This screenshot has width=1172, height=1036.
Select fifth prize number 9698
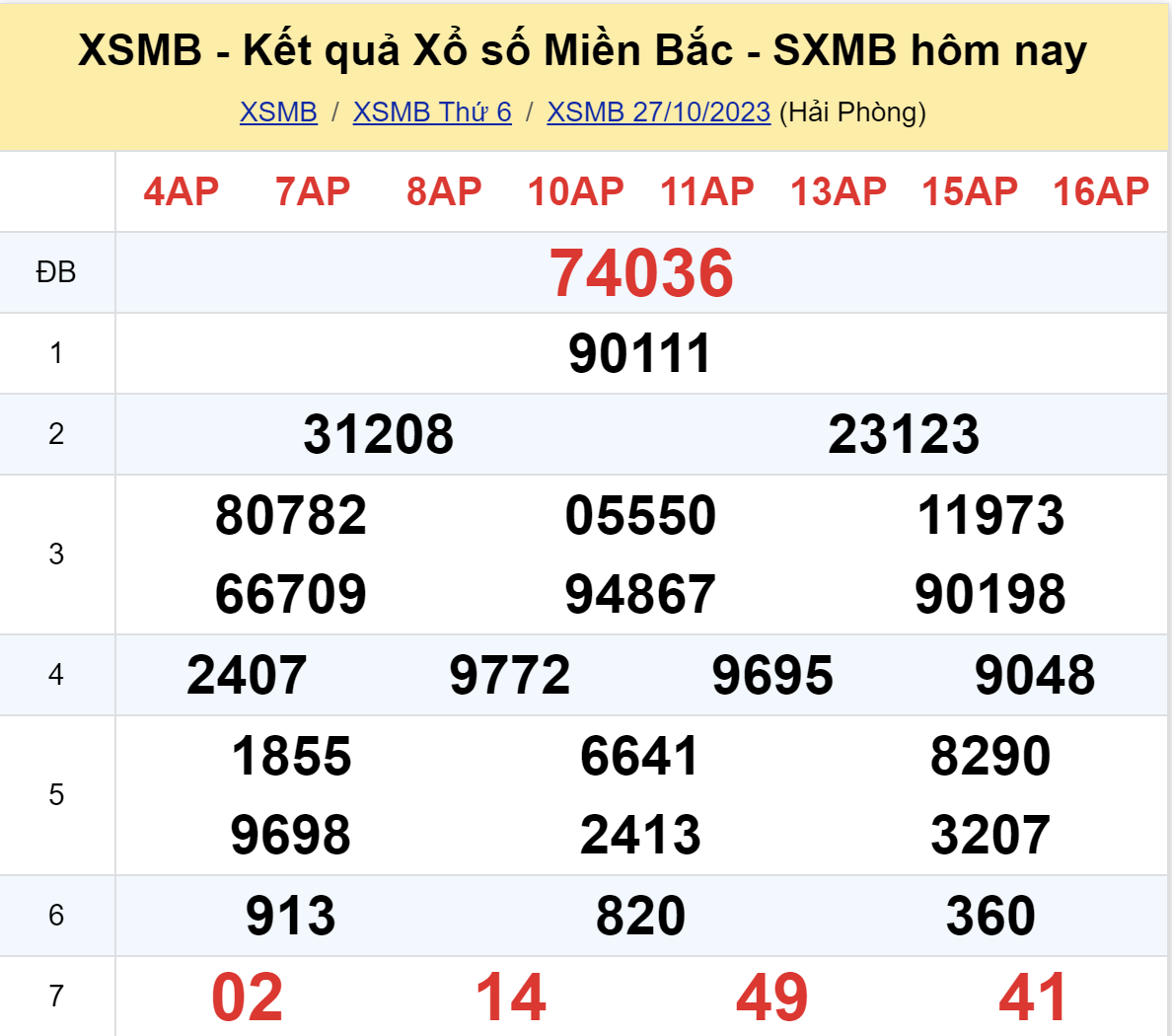point(291,835)
